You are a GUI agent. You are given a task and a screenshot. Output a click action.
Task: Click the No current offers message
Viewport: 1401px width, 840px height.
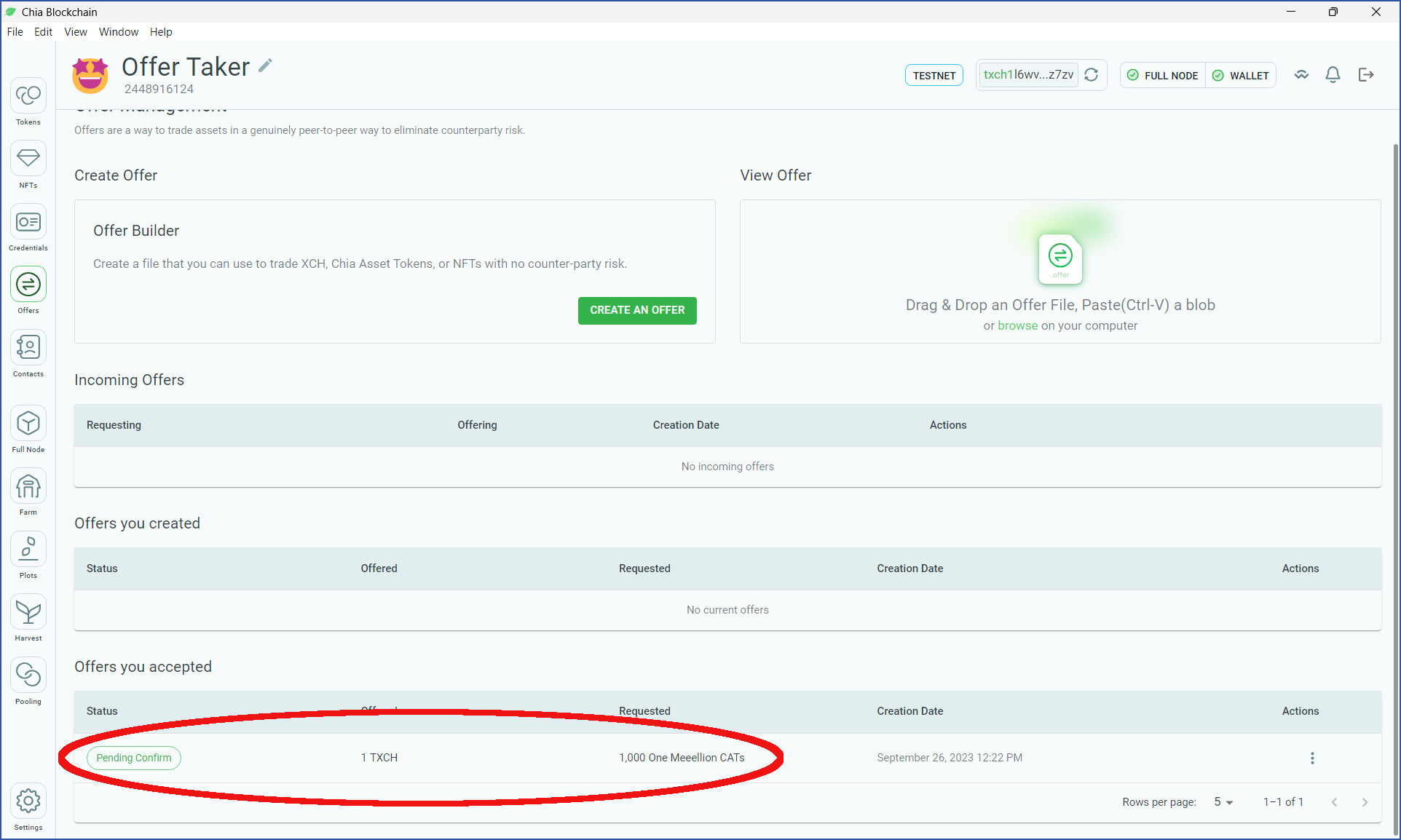(x=727, y=610)
